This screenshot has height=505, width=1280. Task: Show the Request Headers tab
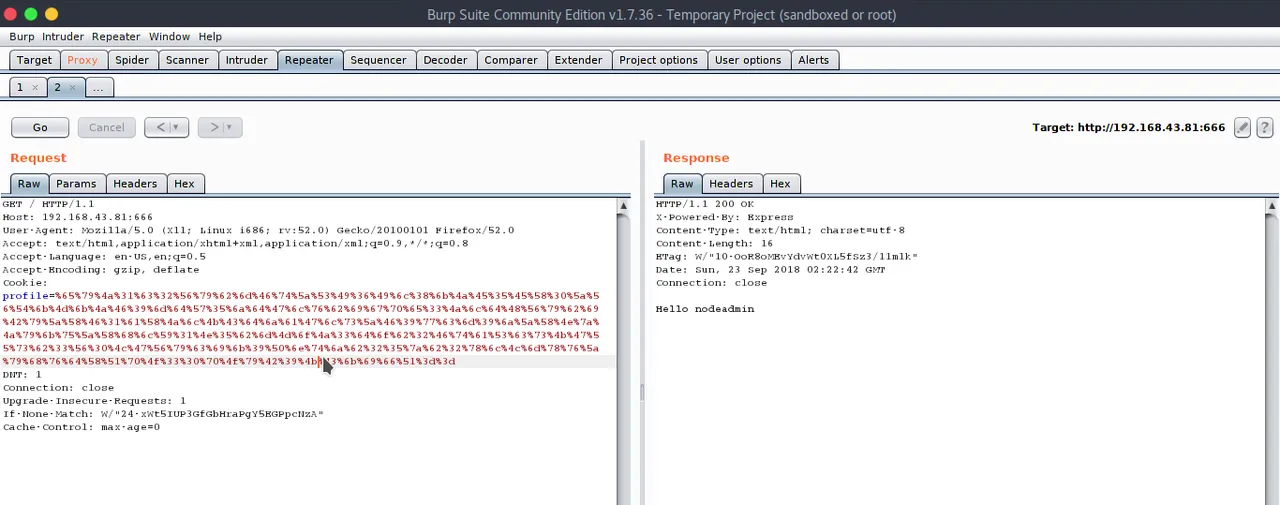pyautogui.click(x=135, y=184)
